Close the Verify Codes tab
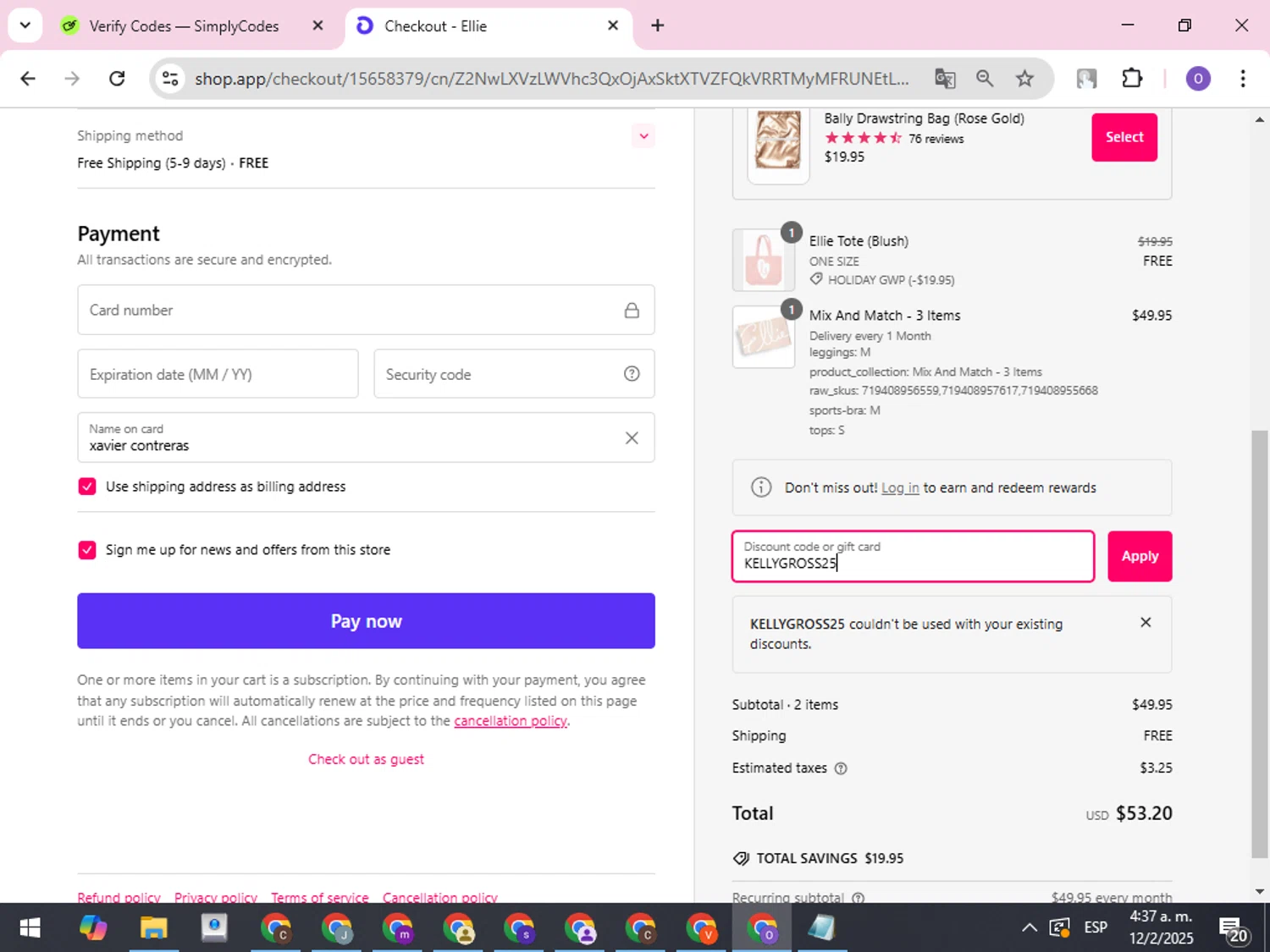 (317, 25)
